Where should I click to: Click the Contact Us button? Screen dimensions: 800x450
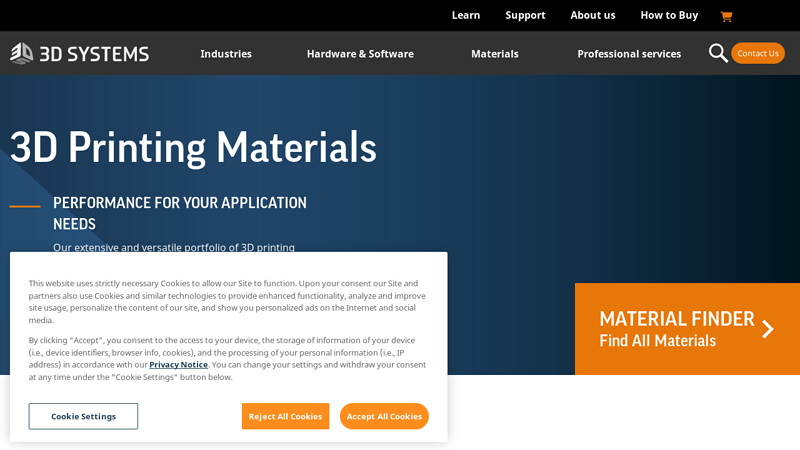click(x=758, y=53)
